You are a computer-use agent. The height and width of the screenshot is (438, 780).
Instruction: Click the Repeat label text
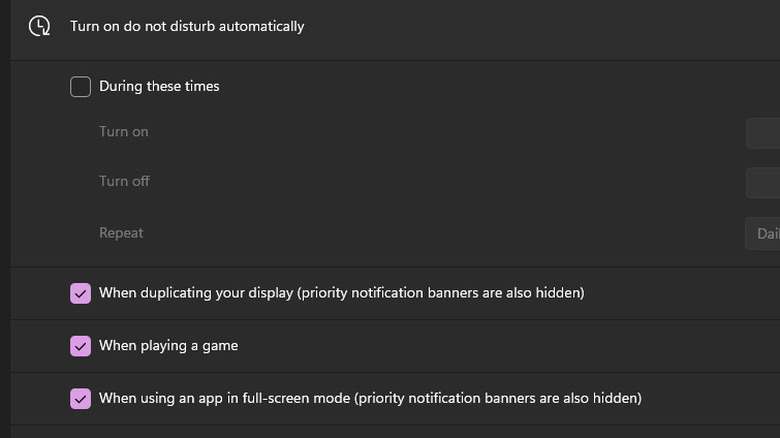pos(121,233)
